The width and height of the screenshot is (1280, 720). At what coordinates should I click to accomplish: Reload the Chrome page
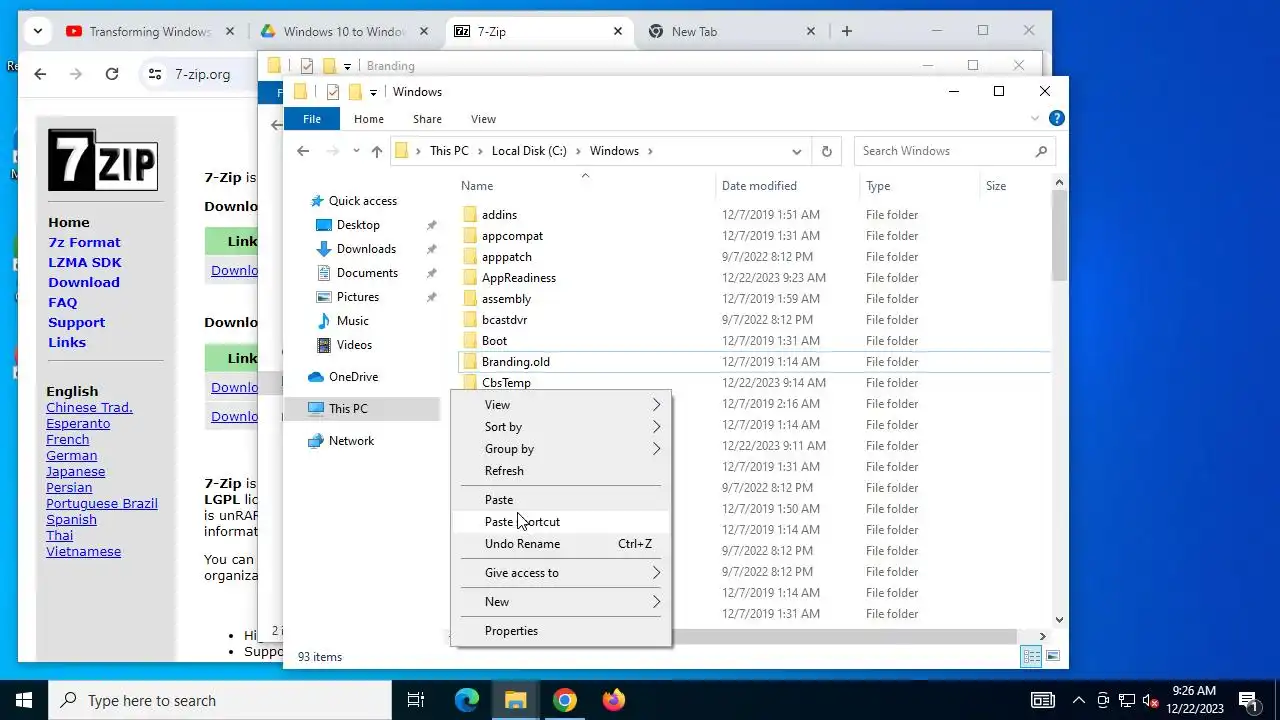[x=112, y=74]
